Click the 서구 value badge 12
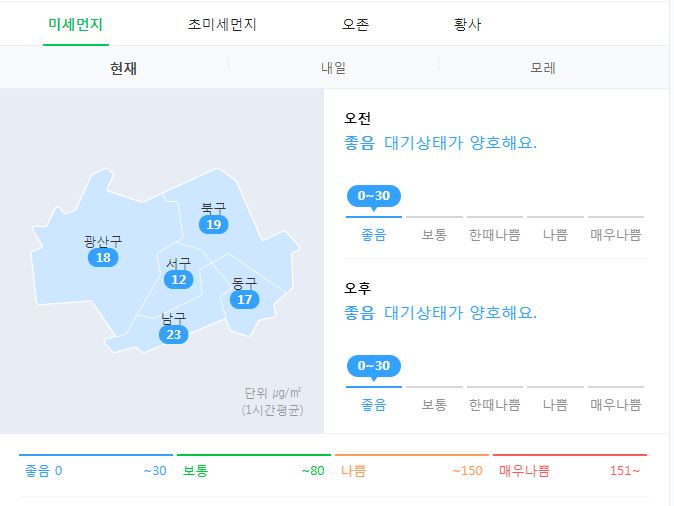Screen dimensions: 674x506 pos(179,279)
